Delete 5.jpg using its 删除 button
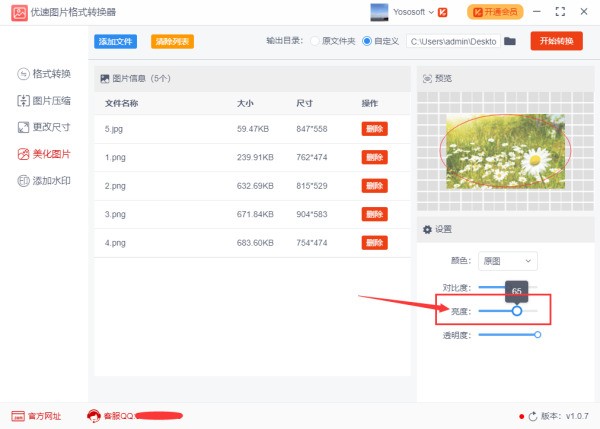600x429 pixels. [374, 129]
